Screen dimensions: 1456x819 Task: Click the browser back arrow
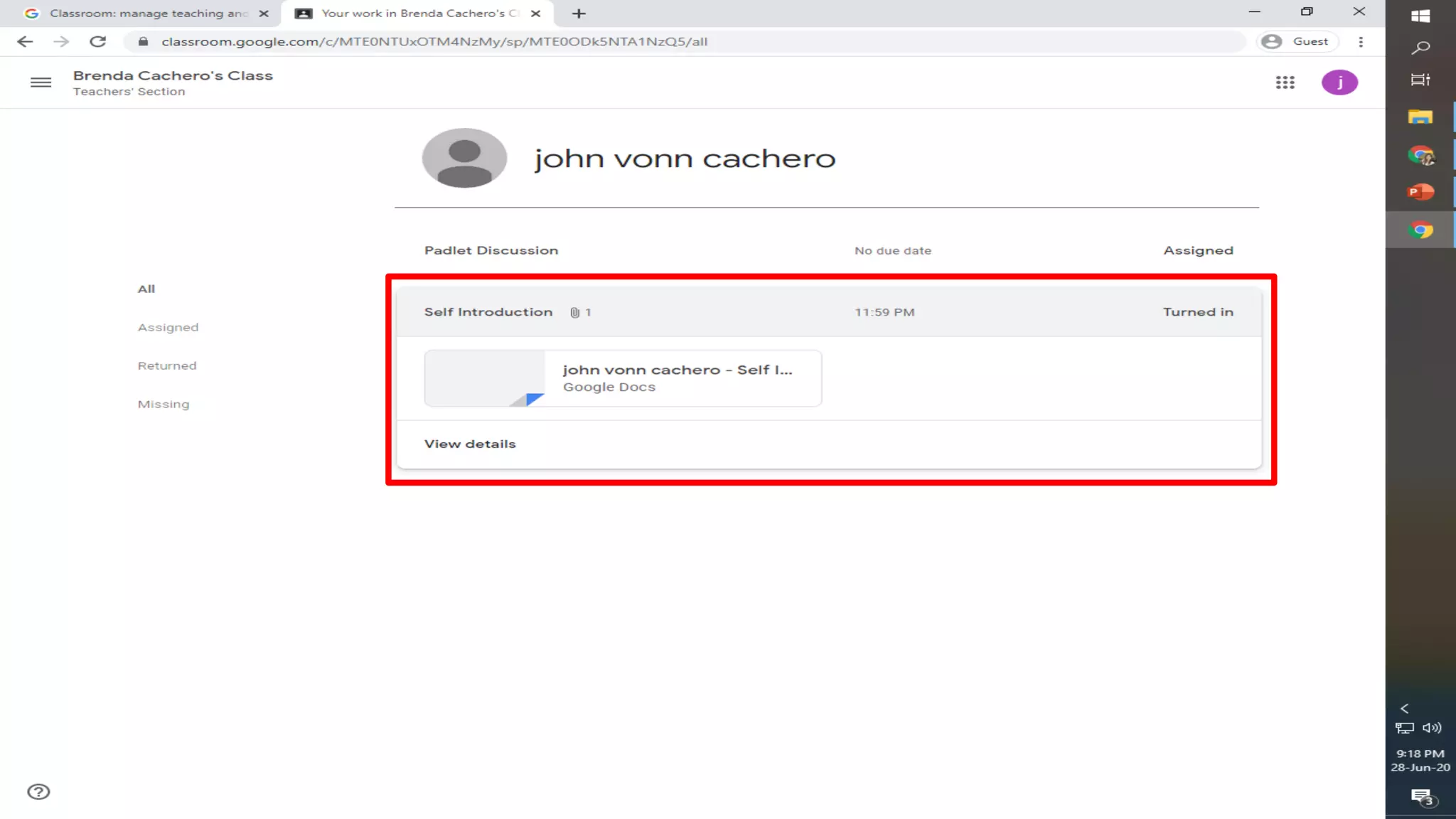25,41
